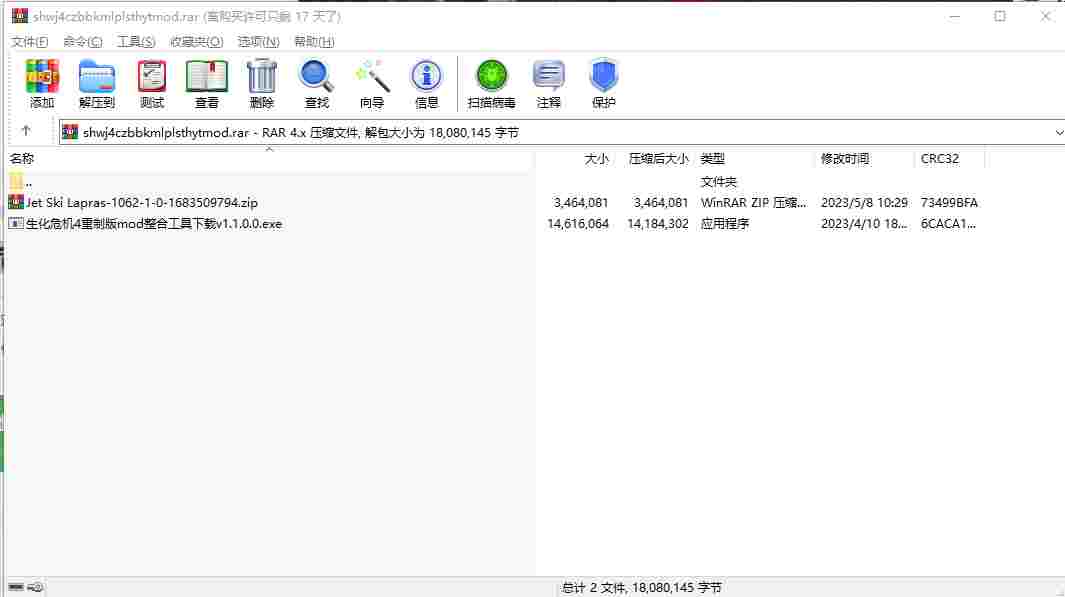1065x597 pixels.
Task: Click the key icon in the status bar
Action: click(36, 587)
